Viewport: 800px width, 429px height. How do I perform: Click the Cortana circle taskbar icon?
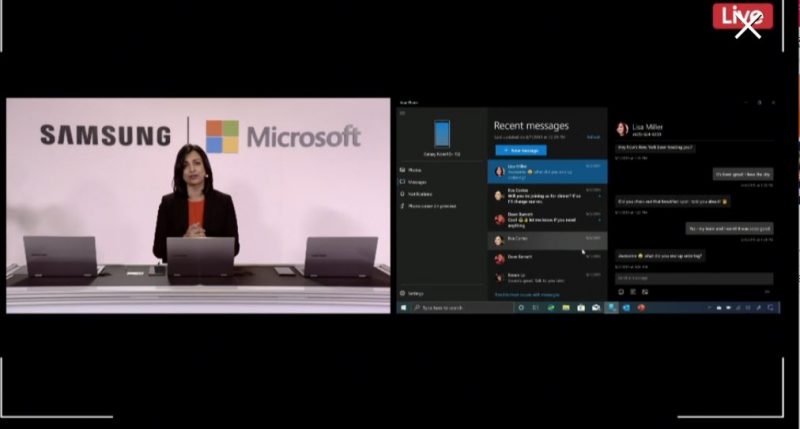click(x=521, y=308)
